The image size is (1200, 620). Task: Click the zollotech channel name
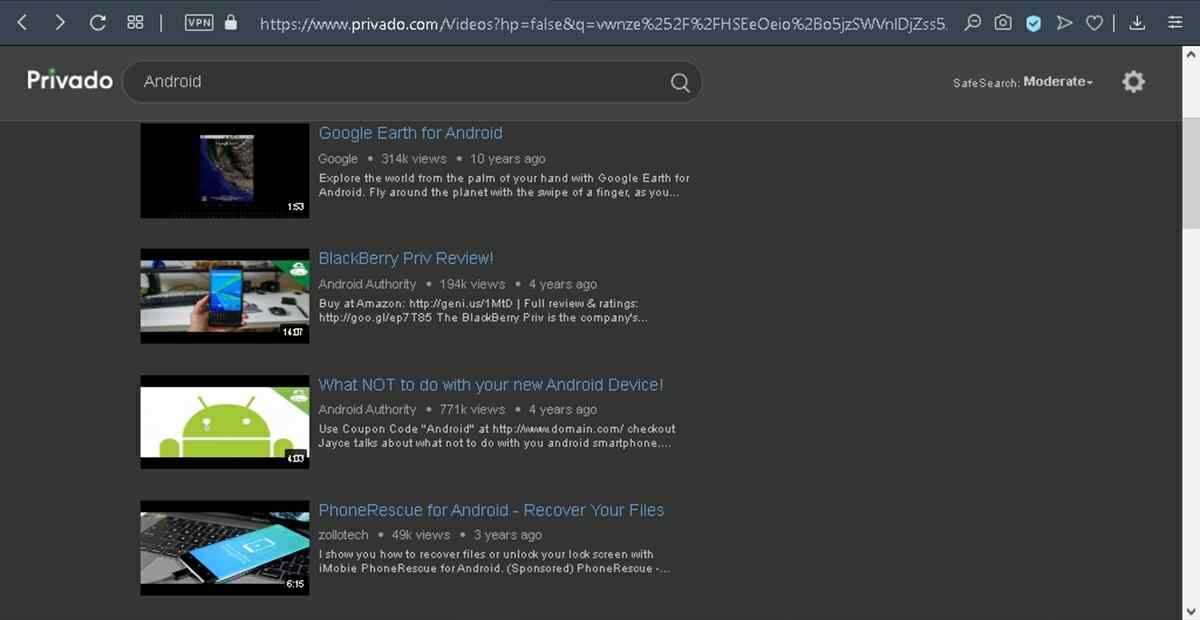click(344, 535)
